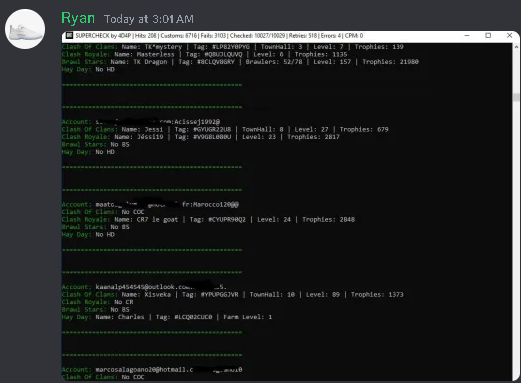Click CPM: 0 in the title bar
Image resolution: width=521 pixels, height=383 pixels.
354,36
